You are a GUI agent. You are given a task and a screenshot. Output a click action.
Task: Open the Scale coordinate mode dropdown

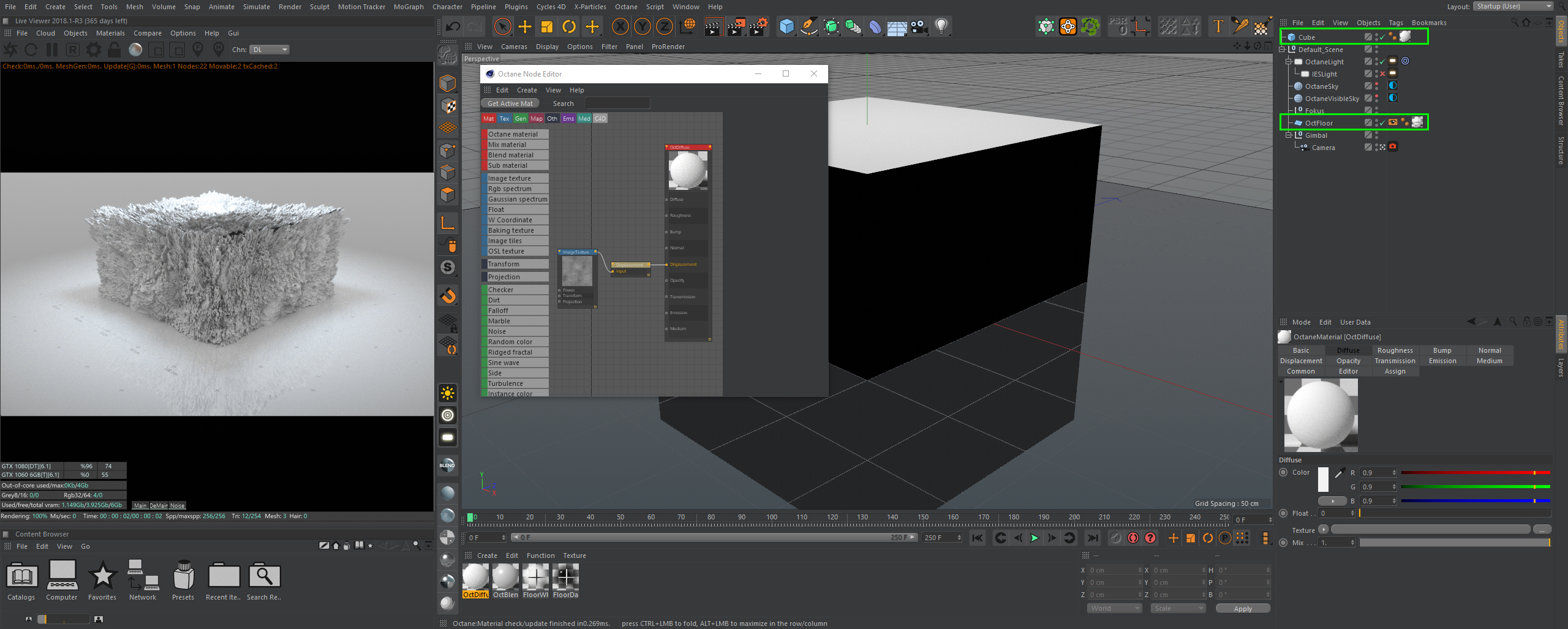pos(1178,608)
